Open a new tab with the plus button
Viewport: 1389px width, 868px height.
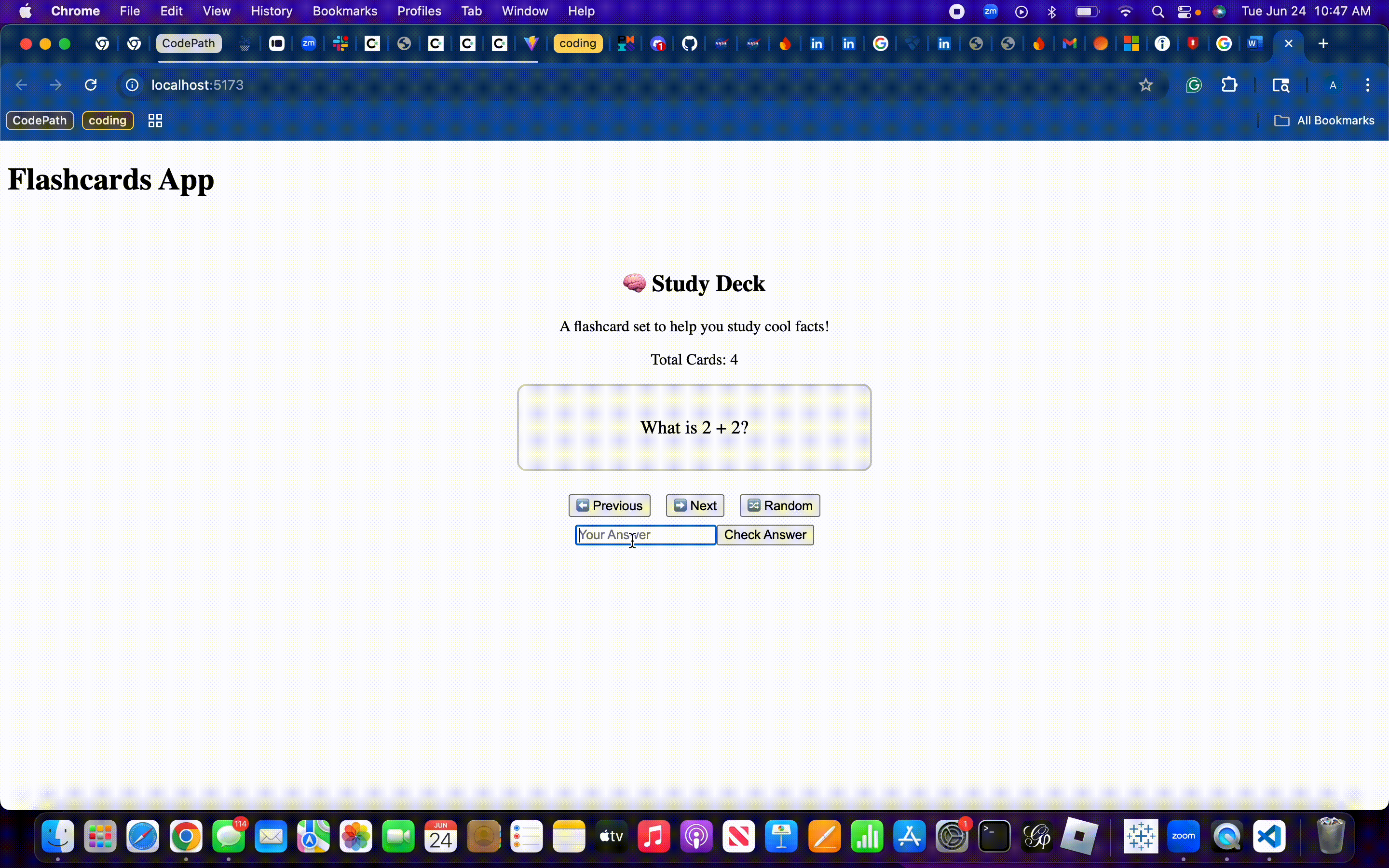coord(1323,43)
